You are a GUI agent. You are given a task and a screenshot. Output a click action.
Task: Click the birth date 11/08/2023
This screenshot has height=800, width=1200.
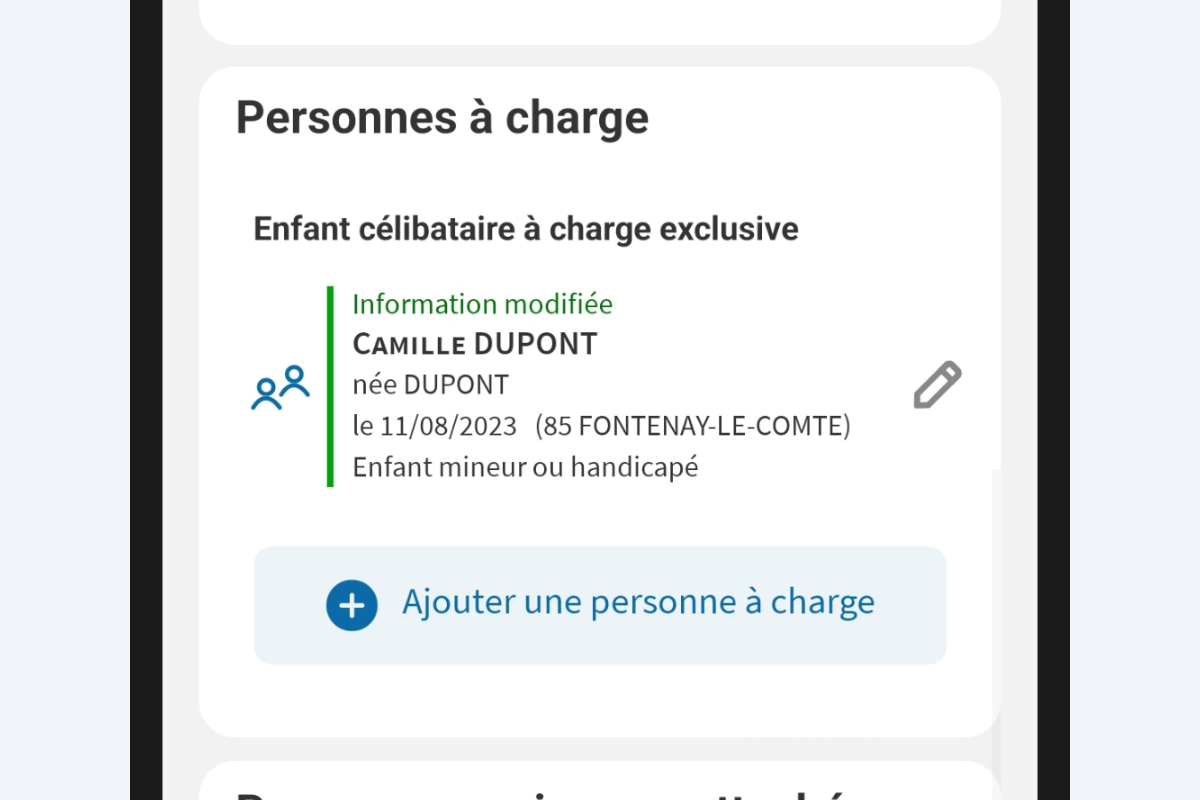[448, 426]
